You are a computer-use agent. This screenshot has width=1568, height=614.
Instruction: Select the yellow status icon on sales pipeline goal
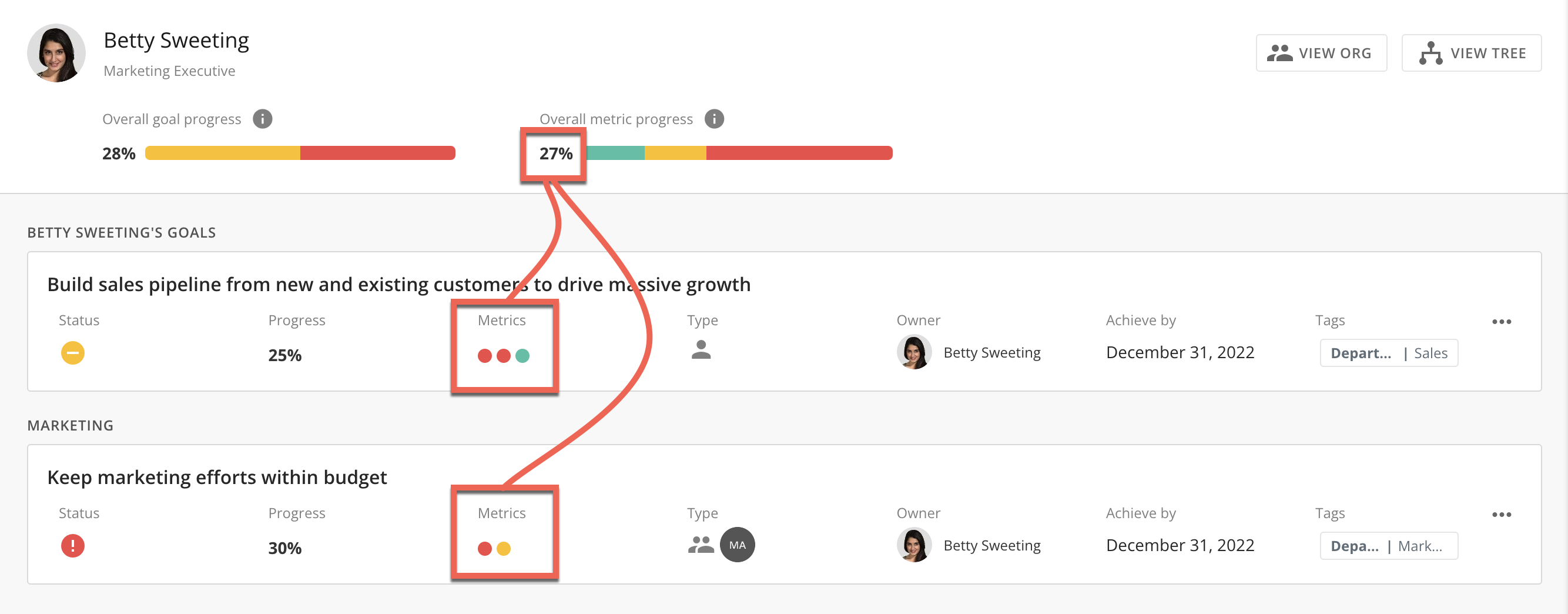click(72, 353)
